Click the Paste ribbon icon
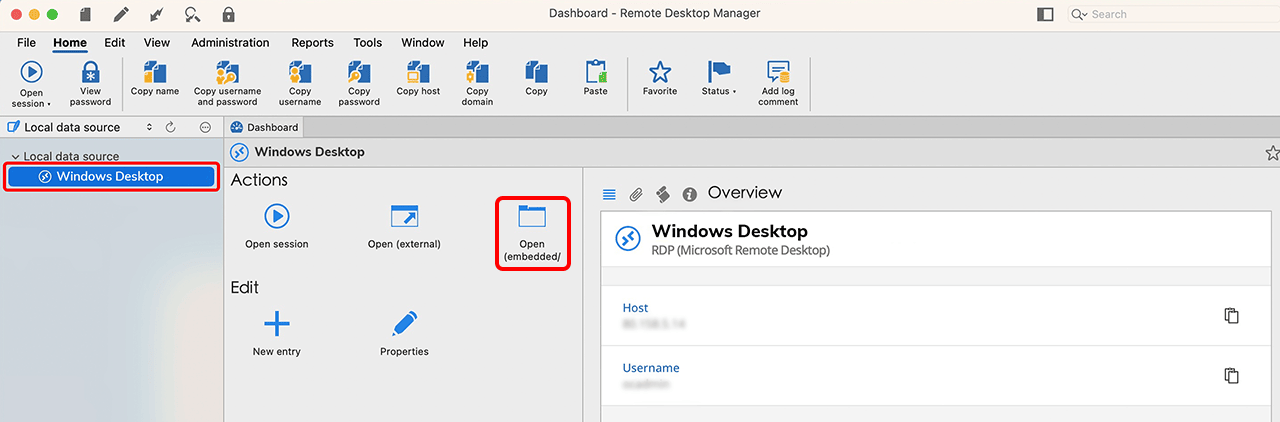 point(595,74)
